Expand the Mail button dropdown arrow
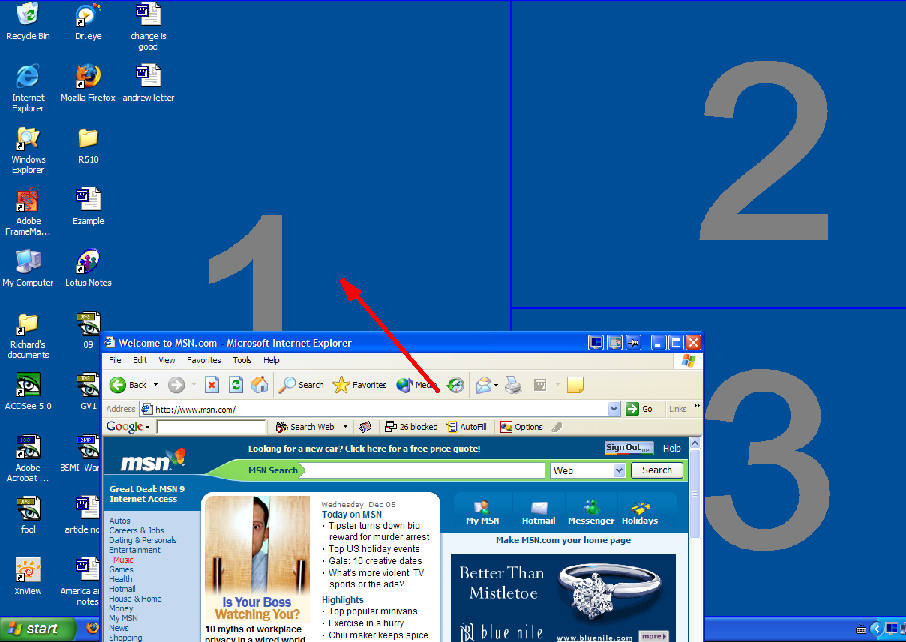The image size is (906, 642). [x=496, y=385]
